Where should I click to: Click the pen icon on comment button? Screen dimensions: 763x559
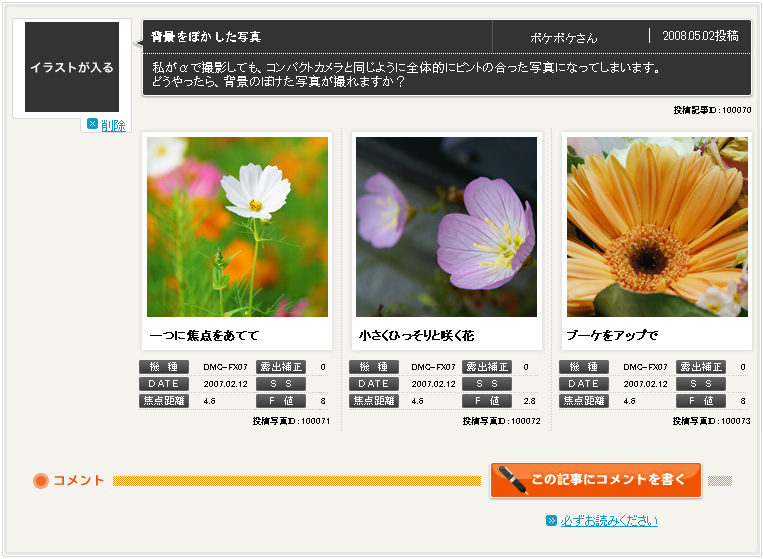coord(512,479)
